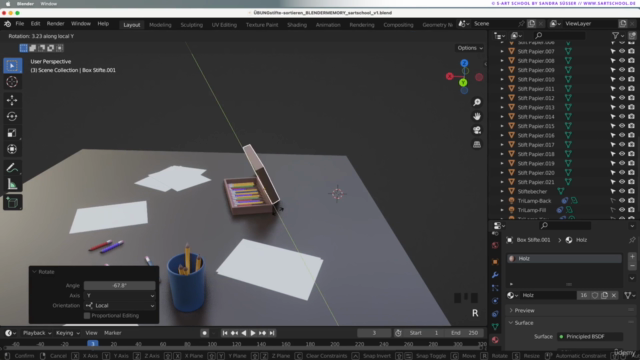Open the Object properties orange square tab
The image size is (640, 360).
click(495, 262)
